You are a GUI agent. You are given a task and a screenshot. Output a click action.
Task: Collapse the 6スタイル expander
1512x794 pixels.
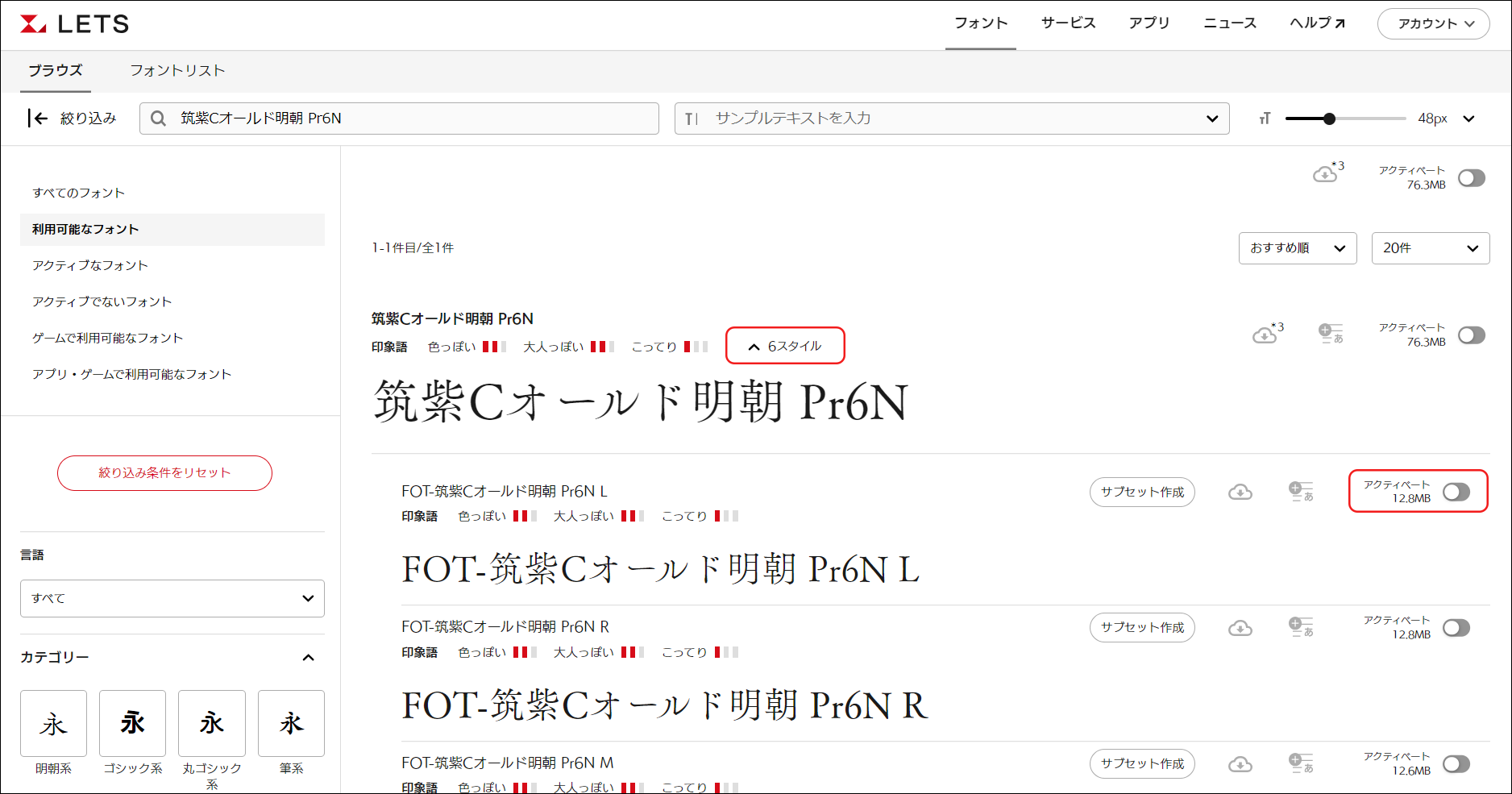click(x=785, y=346)
